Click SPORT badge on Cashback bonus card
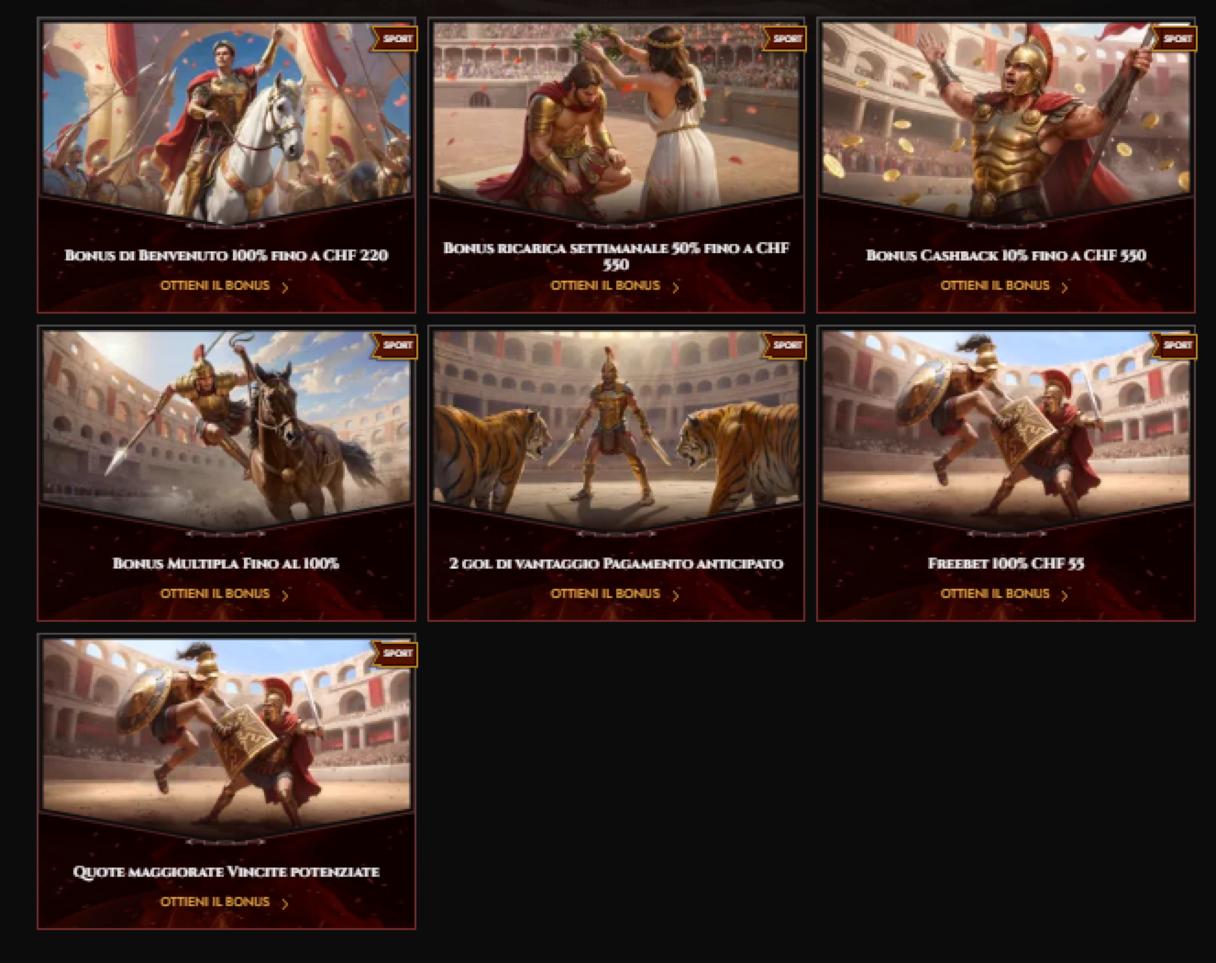The height and width of the screenshot is (963, 1216). [x=1175, y=39]
